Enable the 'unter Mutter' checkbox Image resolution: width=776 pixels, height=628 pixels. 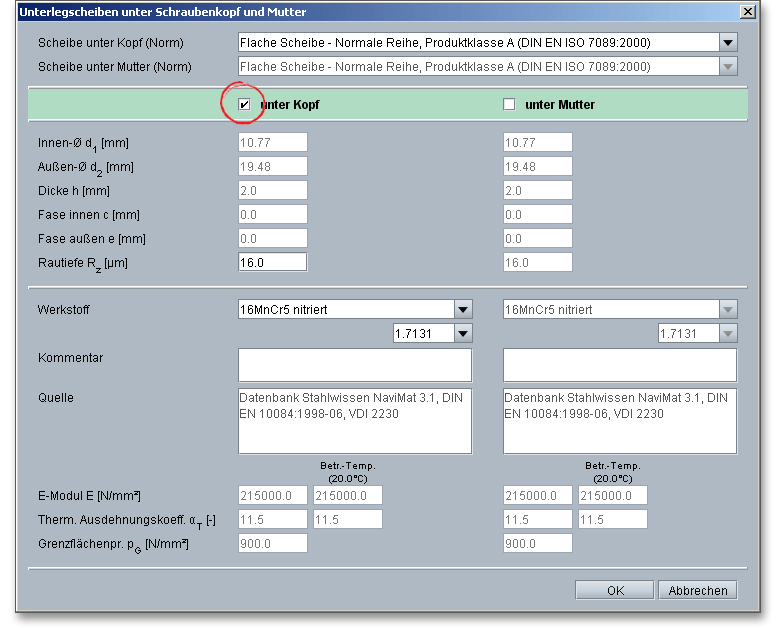[x=509, y=104]
